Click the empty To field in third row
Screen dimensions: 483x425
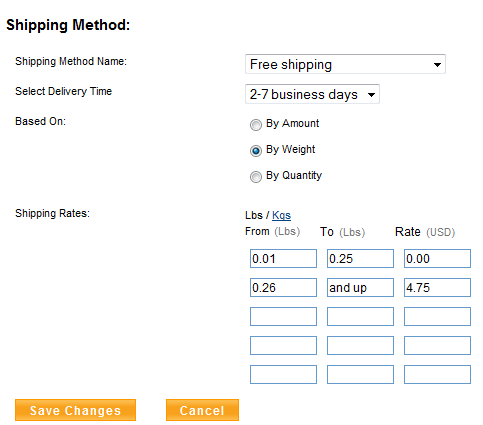click(x=360, y=316)
